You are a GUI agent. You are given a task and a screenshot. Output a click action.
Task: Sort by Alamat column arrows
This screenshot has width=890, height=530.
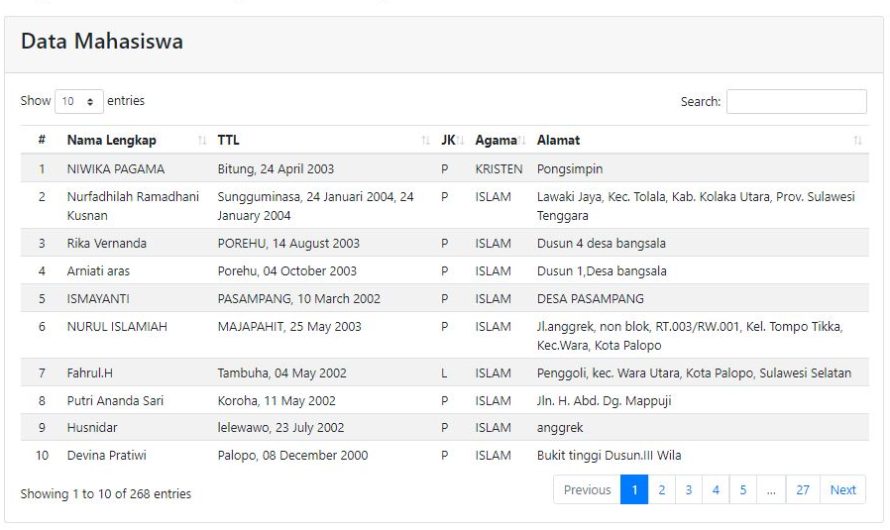(x=858, y=140)
